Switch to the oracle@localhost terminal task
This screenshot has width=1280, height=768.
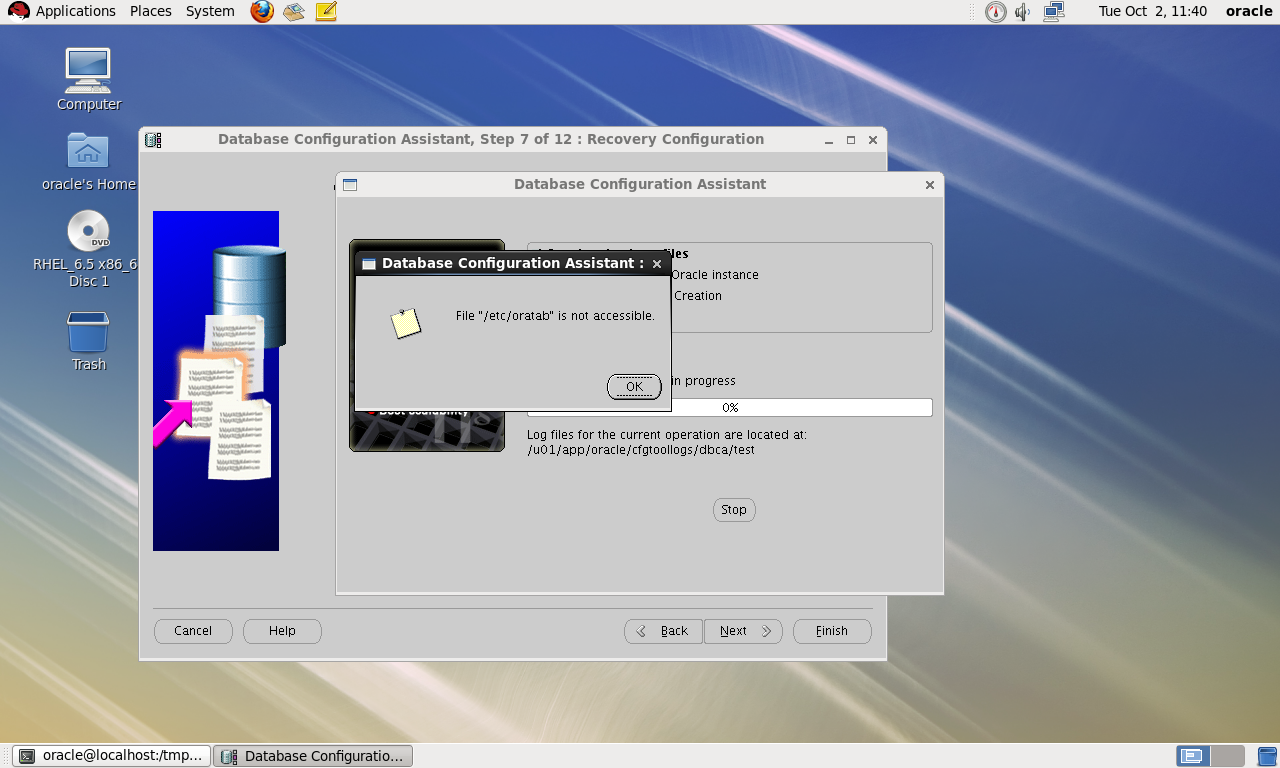tap(112, 756)
